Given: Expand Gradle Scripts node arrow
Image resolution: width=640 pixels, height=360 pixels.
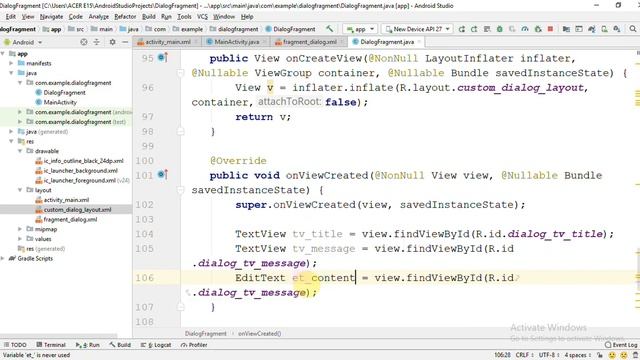Looking at the screenshot, I should pos(3,258).
